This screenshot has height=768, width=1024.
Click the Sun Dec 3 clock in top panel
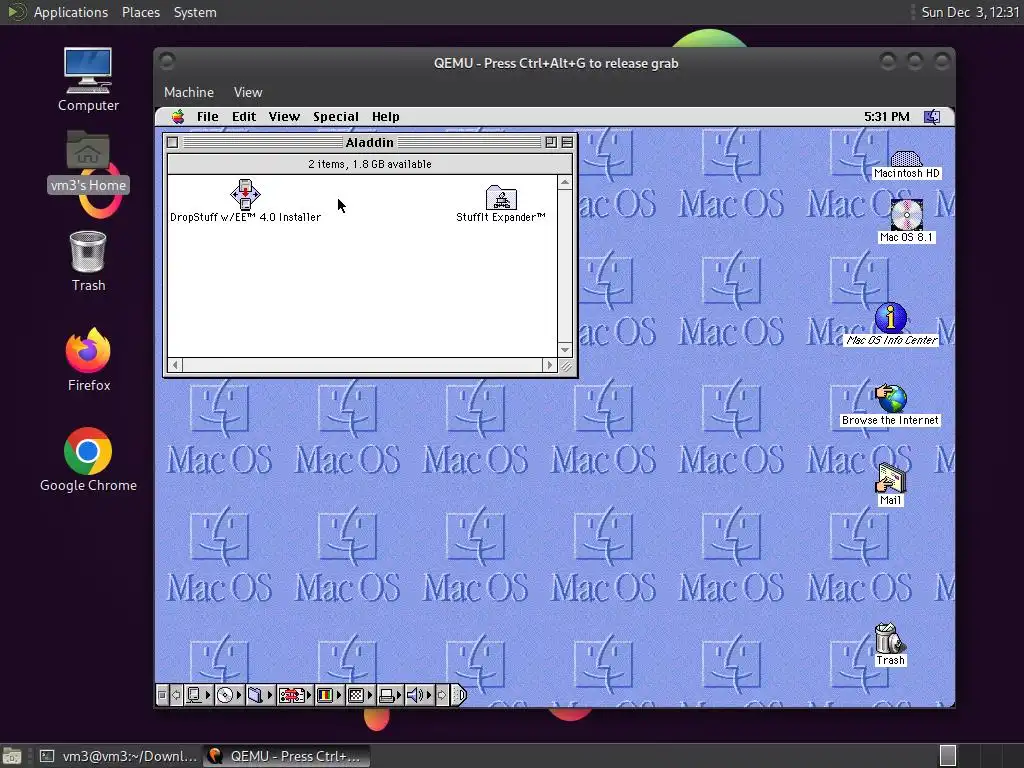tap(970, 12)
